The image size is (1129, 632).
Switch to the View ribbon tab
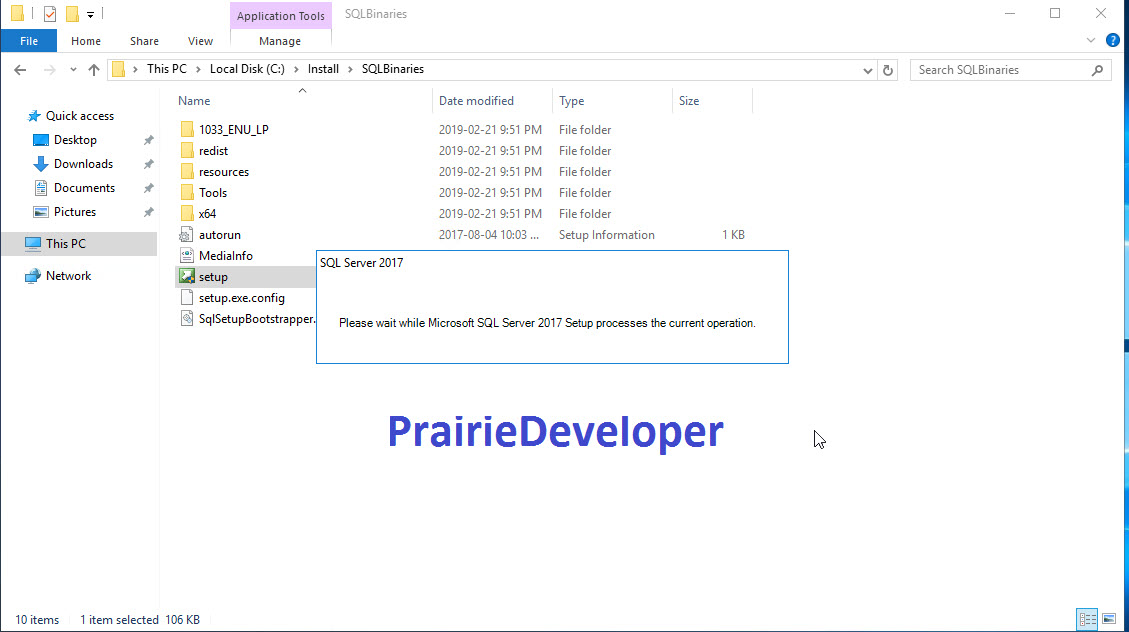tap(200, 41)
